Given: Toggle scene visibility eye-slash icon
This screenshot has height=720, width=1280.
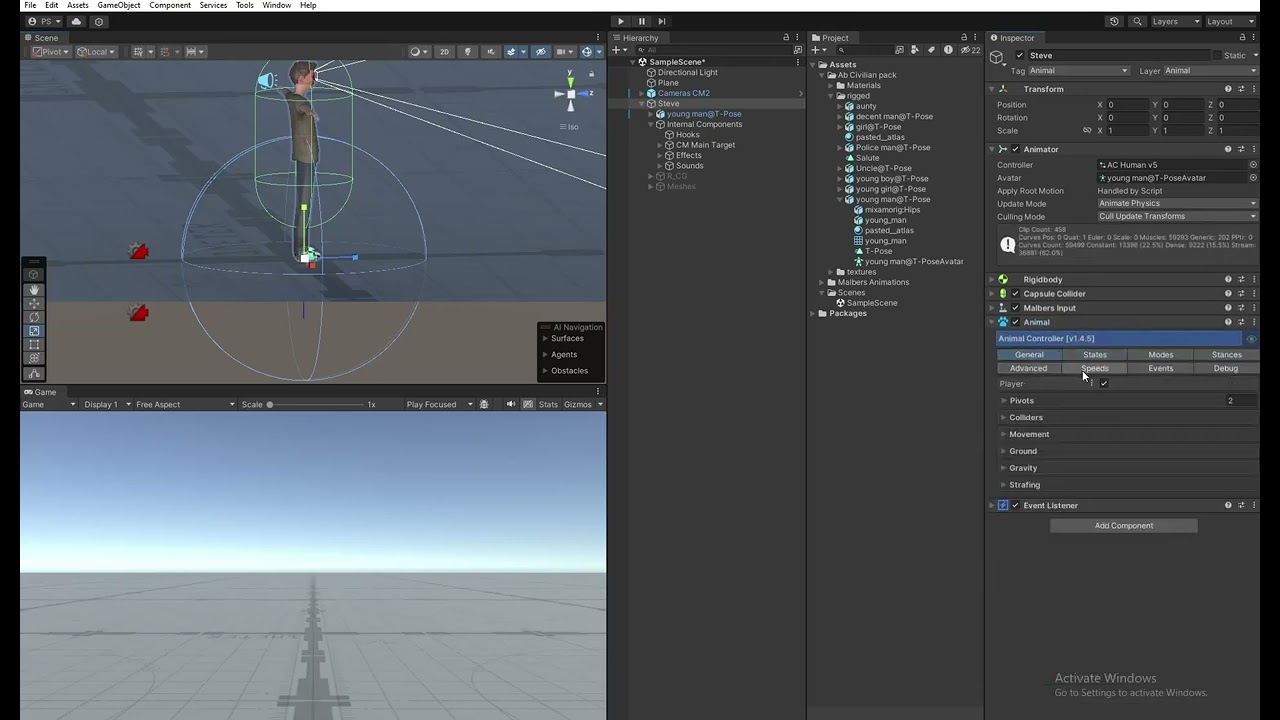Looking at the screenshot, I should pos(541,52).
